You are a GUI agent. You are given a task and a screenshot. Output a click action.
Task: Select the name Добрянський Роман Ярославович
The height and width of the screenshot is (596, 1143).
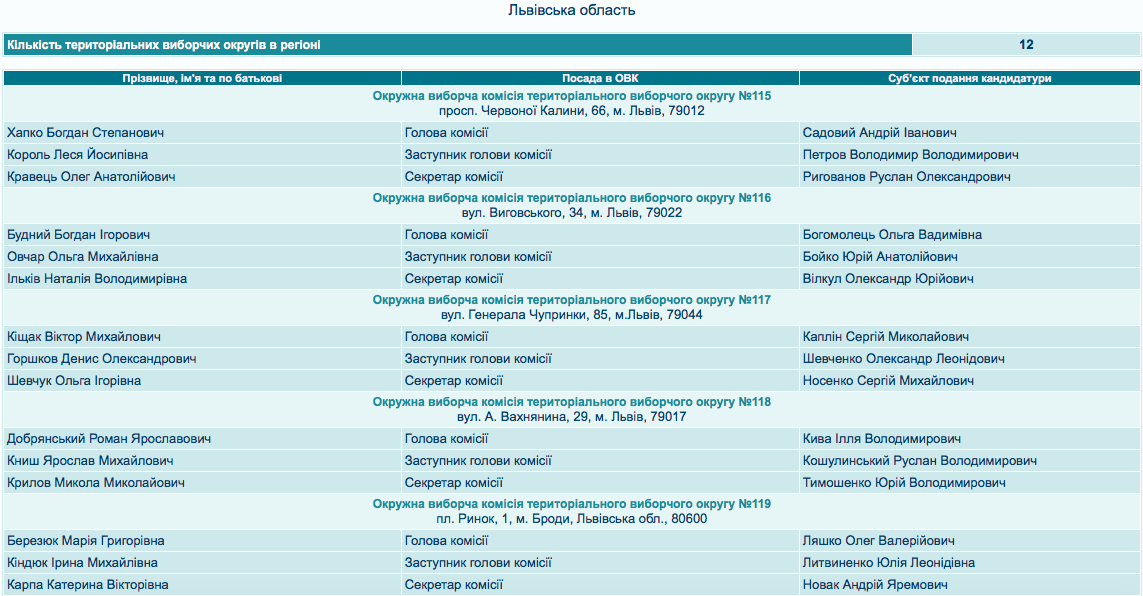[x=108, y=439]
